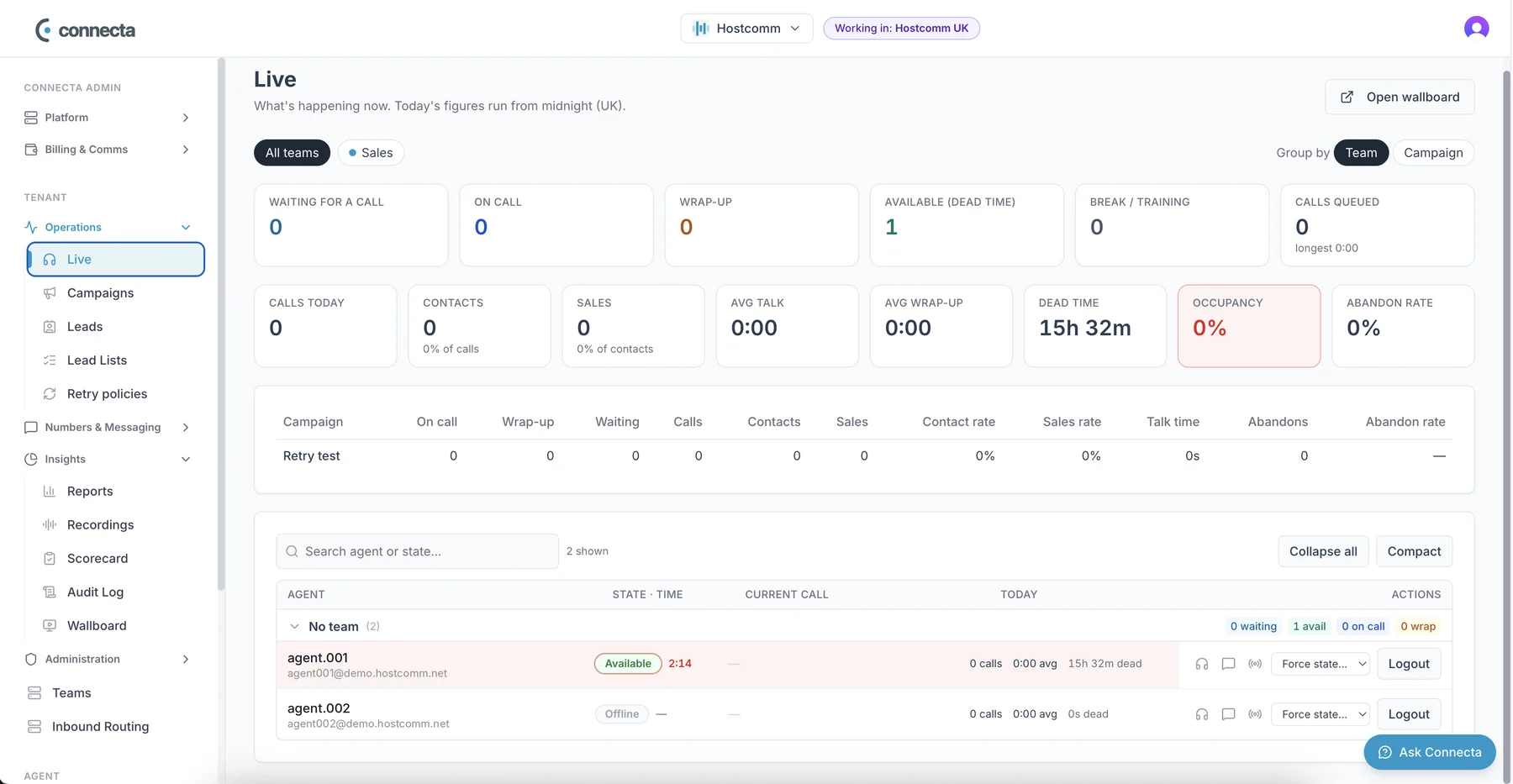Click the chat message icon for agent.001

pos(1228,664)
